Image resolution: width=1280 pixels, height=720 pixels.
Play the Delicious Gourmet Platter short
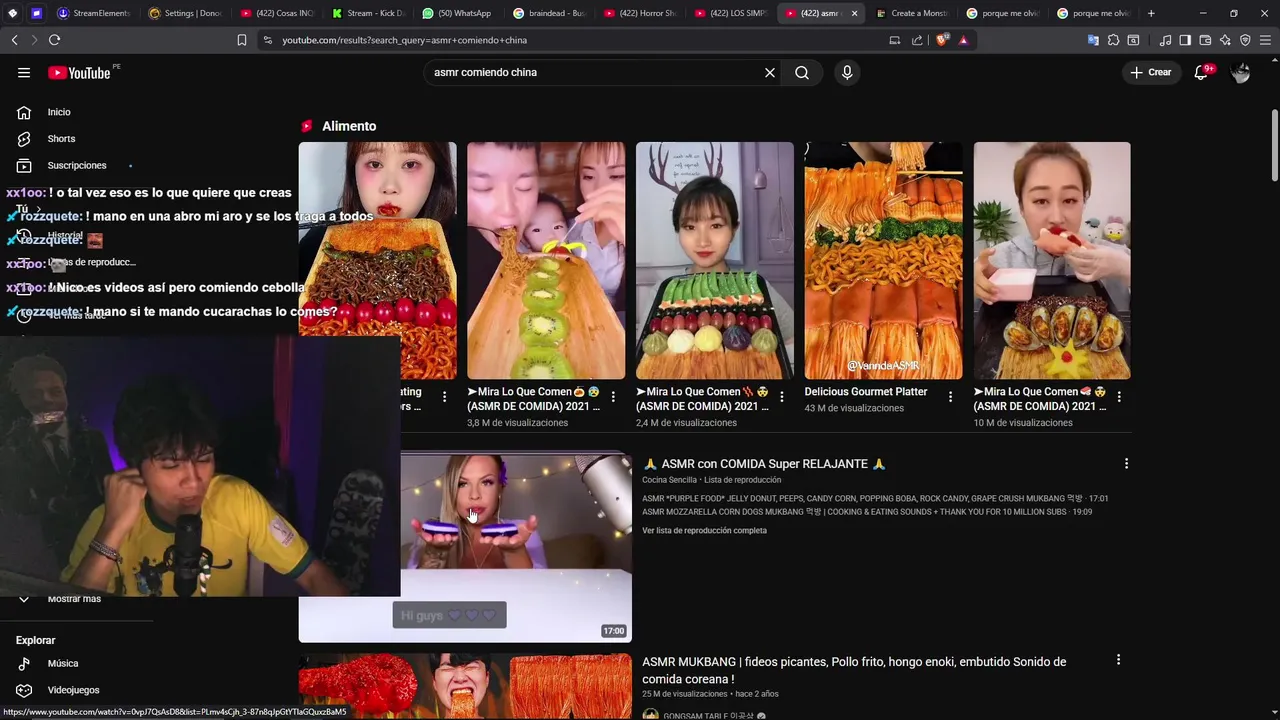(883, 260)
